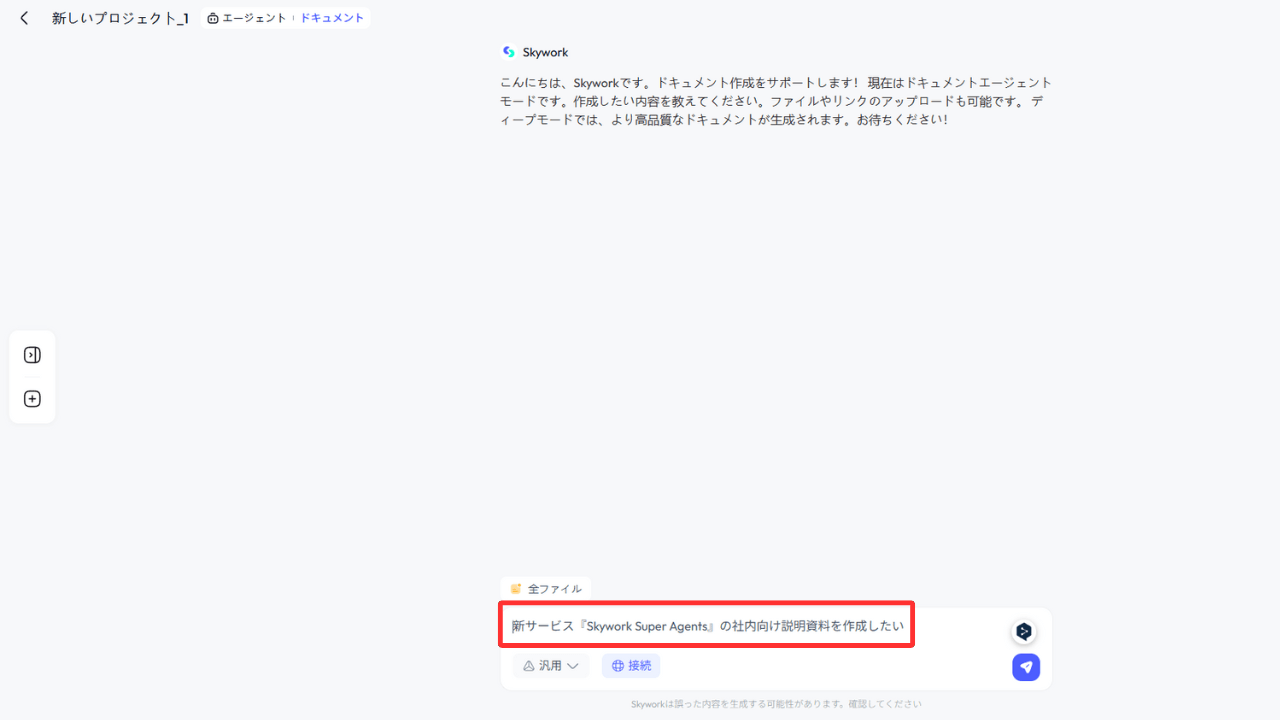Click the dark hexagon prompt-enhance icon
This screenshot has height=720, width=1280.
coord(1024,632)
